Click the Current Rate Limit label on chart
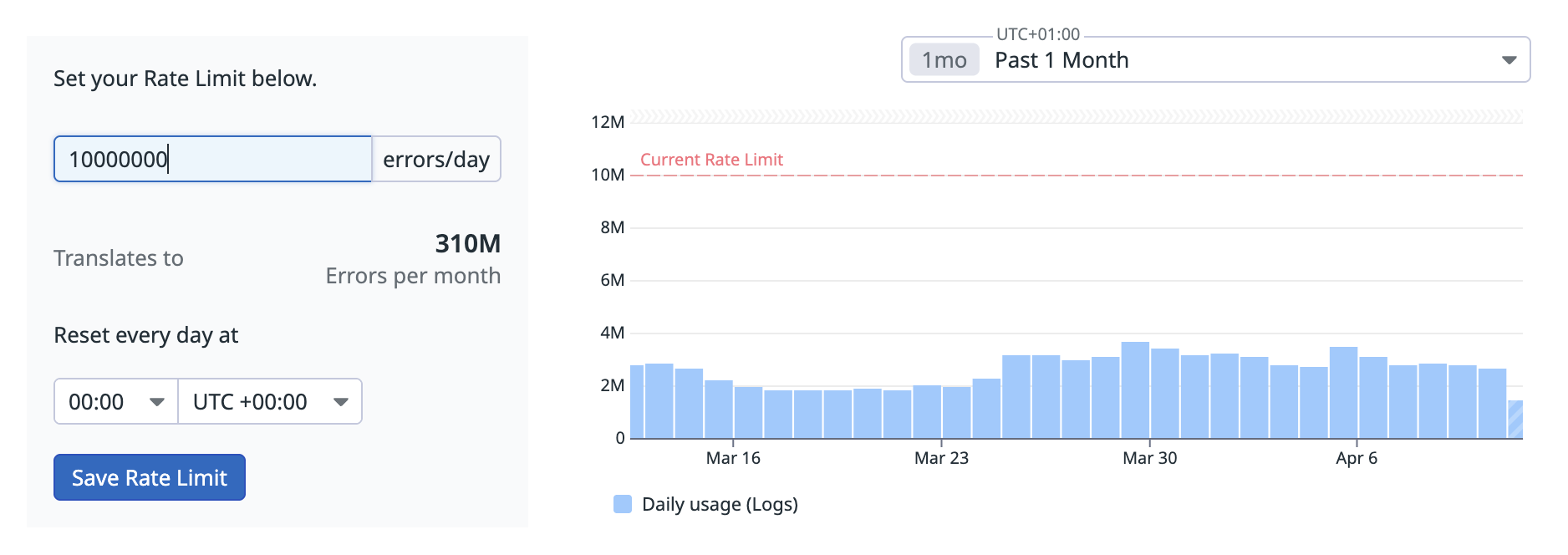 (711, 160)
